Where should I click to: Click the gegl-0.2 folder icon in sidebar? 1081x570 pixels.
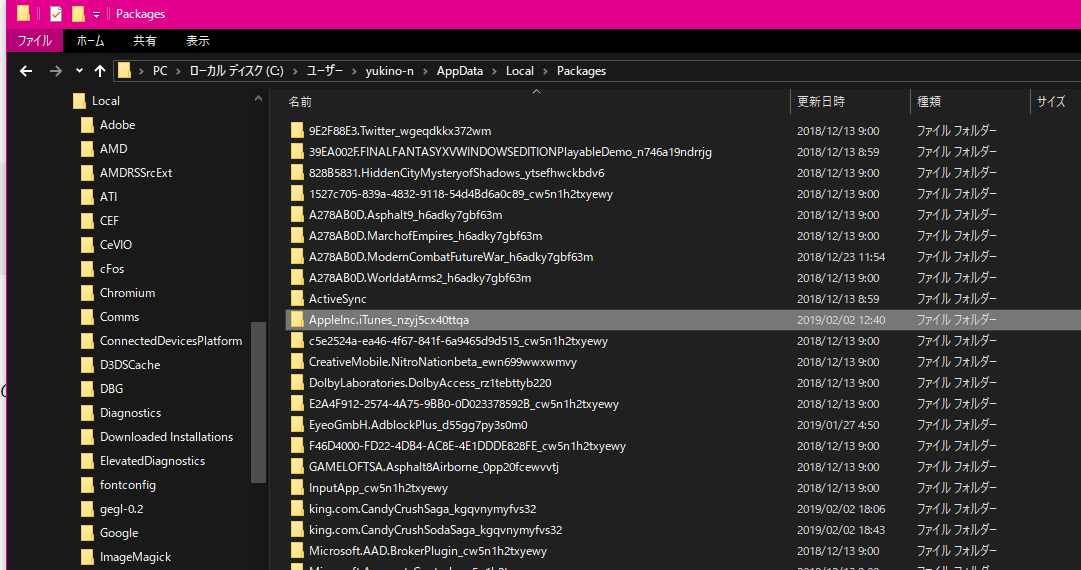(x=87, y=509)
